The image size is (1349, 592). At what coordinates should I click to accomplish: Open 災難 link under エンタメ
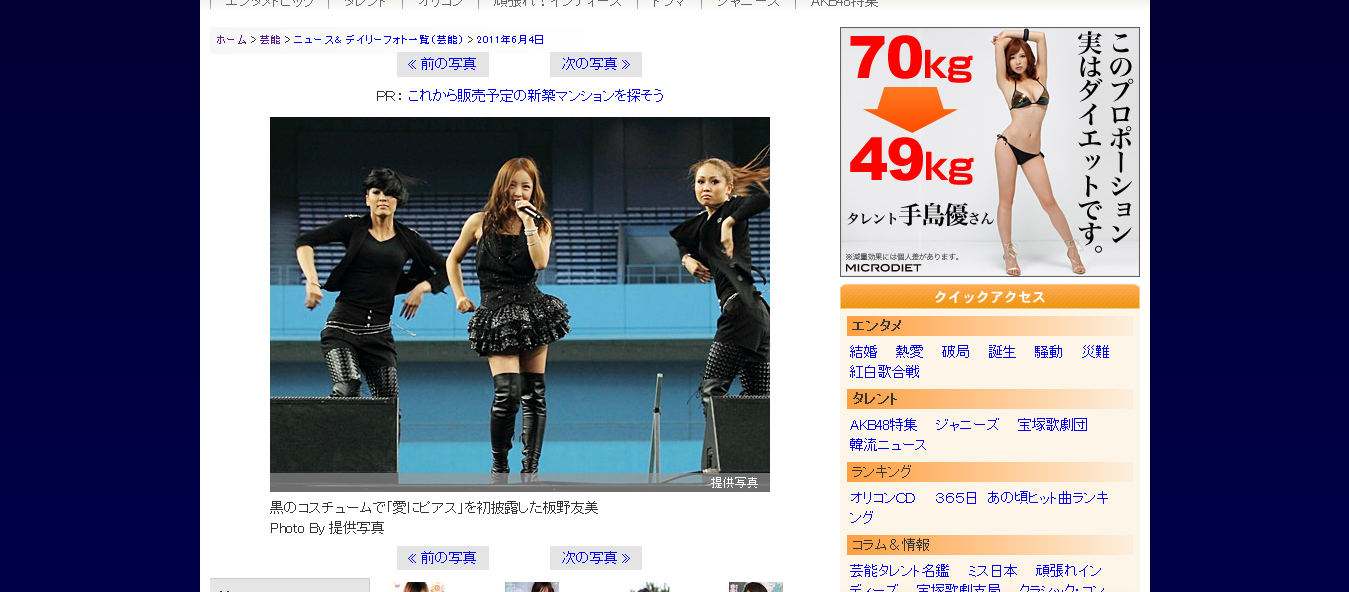coord(1095,352)
